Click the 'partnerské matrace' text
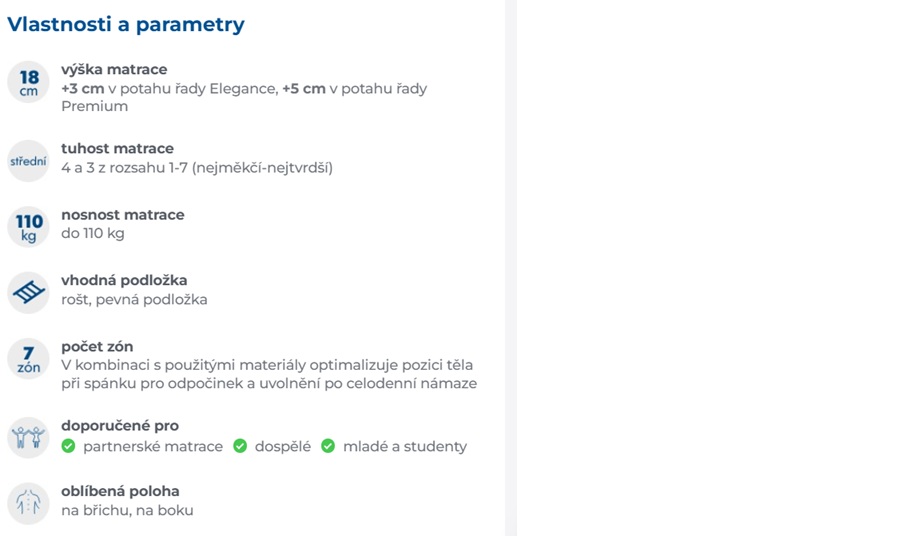Viewport: 918px width, 536px height. [x=153, y=446]
